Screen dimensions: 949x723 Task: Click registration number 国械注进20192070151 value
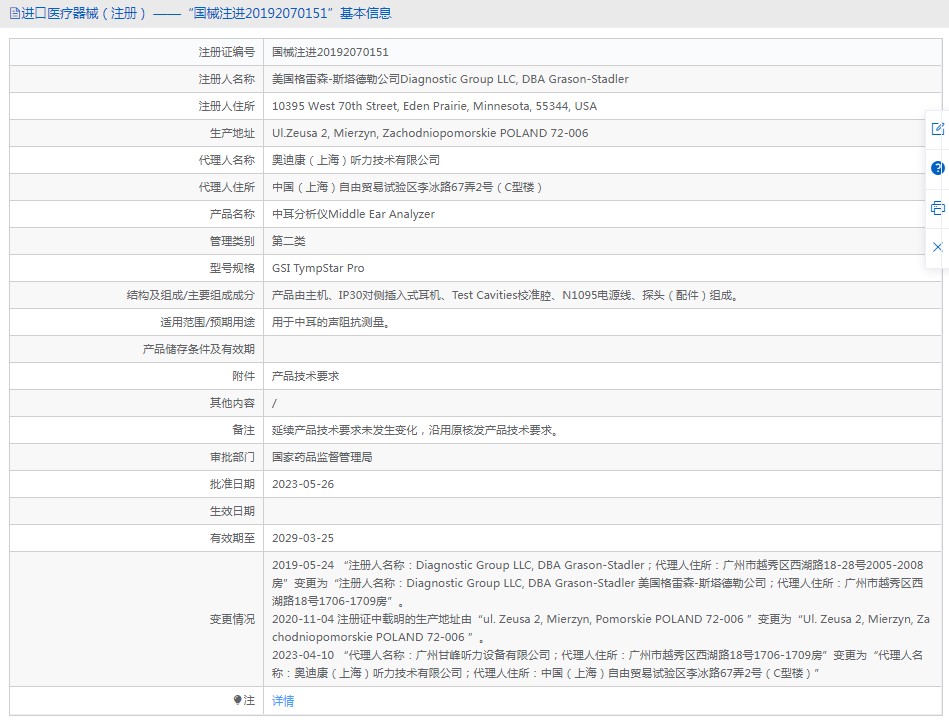(330, 52)
